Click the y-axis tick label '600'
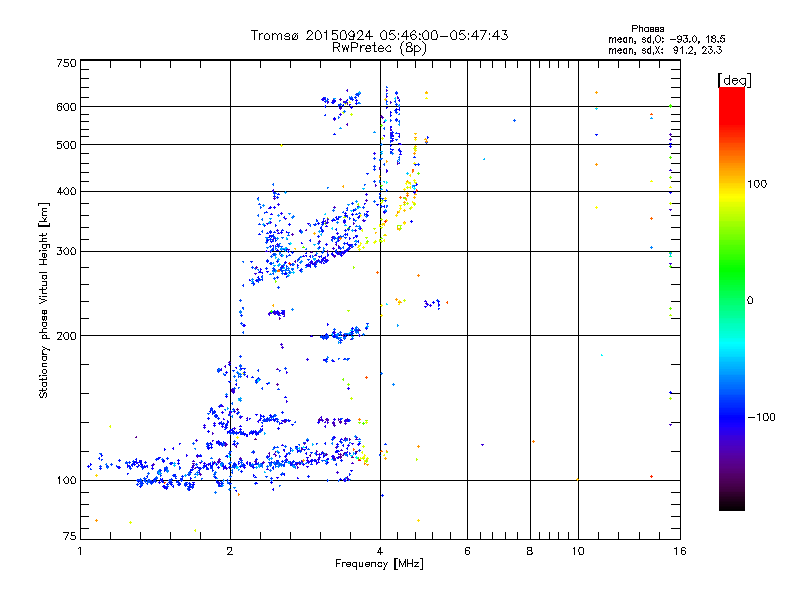This screenshot has width=800, height=600. click(x=66, y=107)
